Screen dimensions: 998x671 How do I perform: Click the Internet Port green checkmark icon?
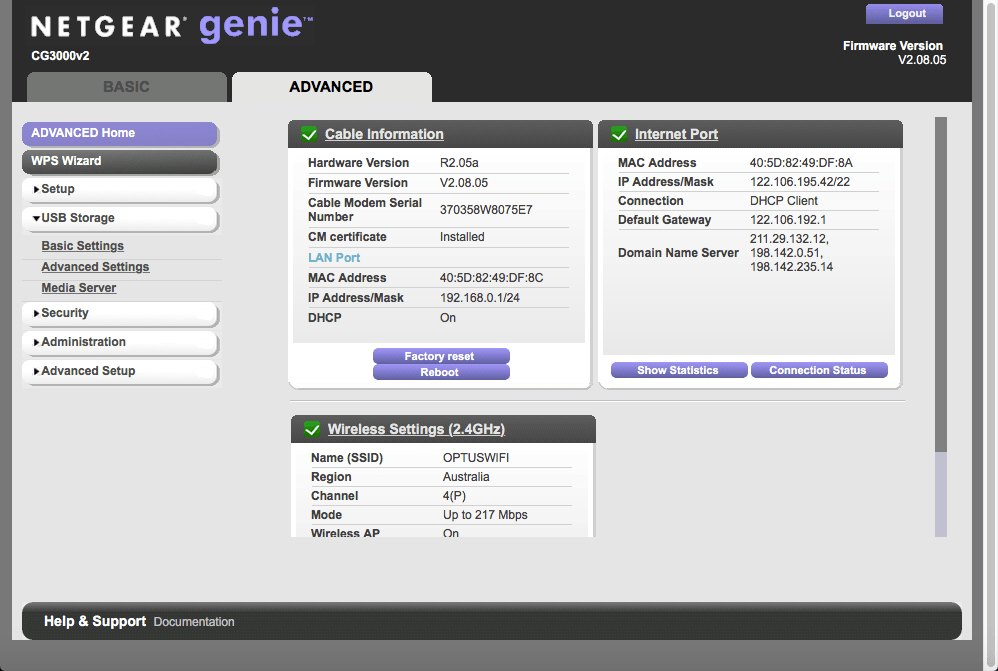point(619,134)
